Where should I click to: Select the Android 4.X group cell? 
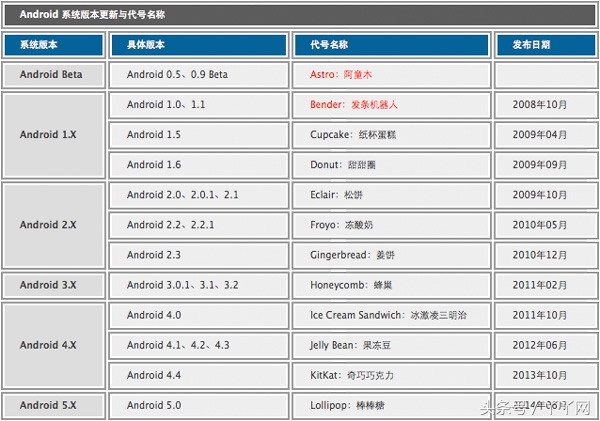coord(54,346)
